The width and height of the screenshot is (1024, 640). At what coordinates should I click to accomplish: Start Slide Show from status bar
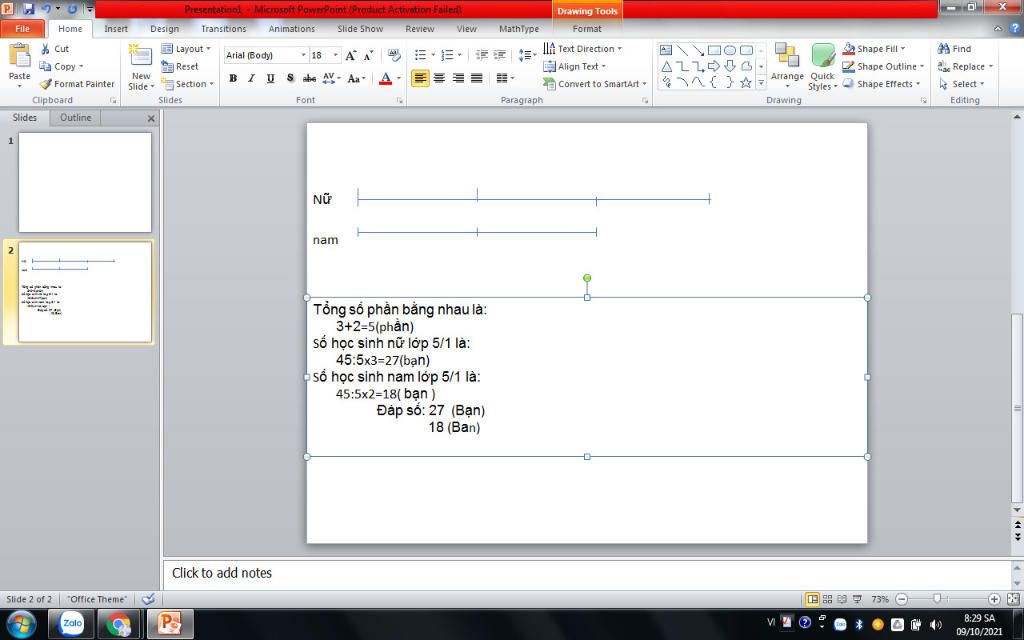pyautogui.click(x=857, y=599)
